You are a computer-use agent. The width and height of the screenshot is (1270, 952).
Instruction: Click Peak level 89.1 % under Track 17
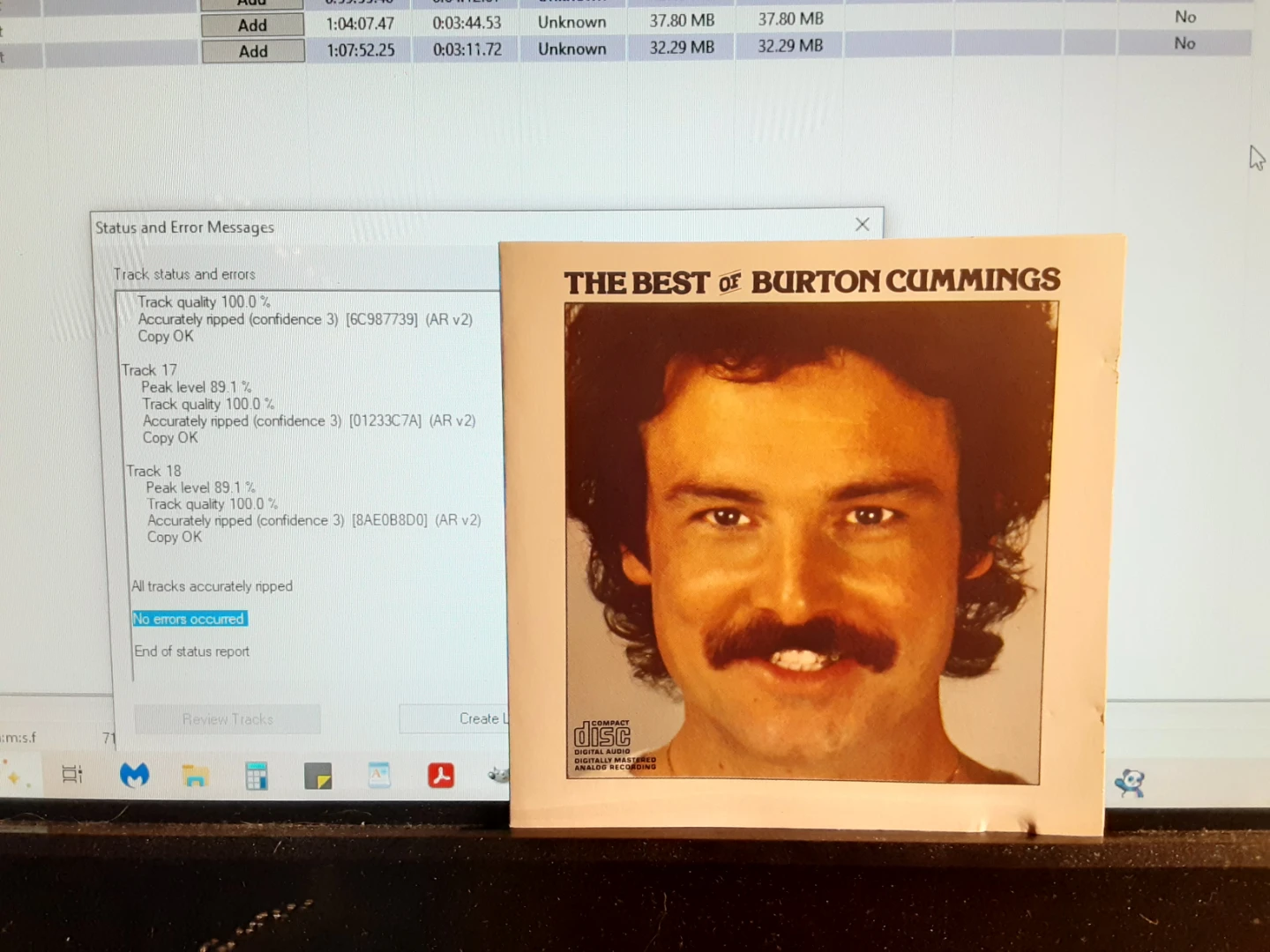[197, 387]
